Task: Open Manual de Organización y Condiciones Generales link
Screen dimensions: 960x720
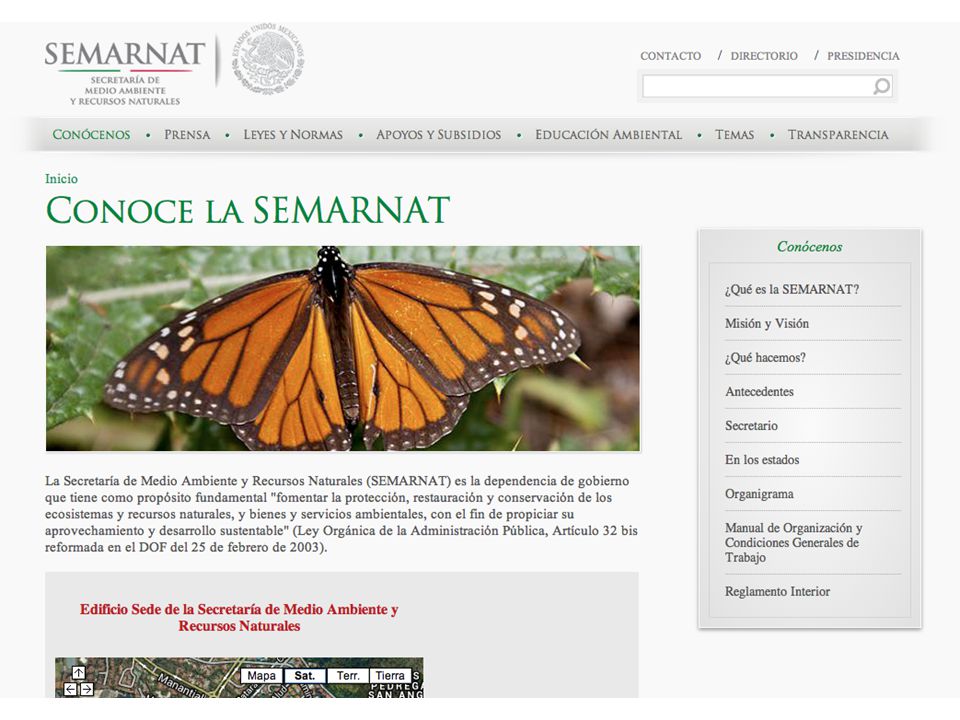Action: [x=793, y=542]
